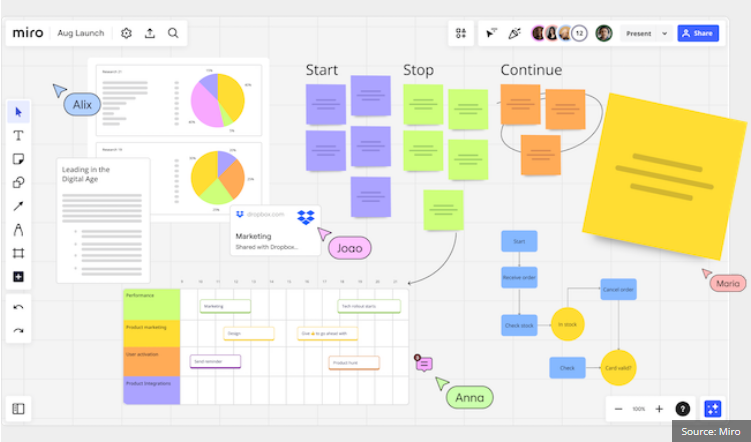Click the Redo arrow

point(18,330)
